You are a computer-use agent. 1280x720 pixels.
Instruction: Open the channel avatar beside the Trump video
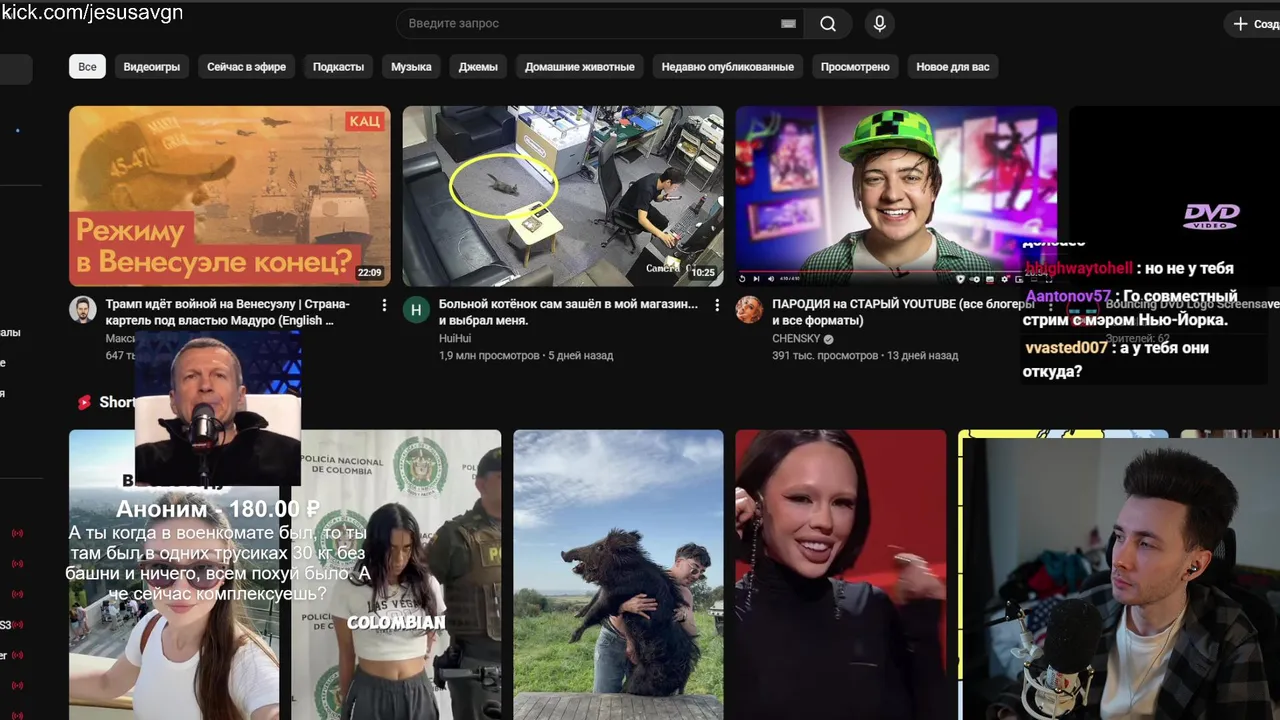[83, 310]
